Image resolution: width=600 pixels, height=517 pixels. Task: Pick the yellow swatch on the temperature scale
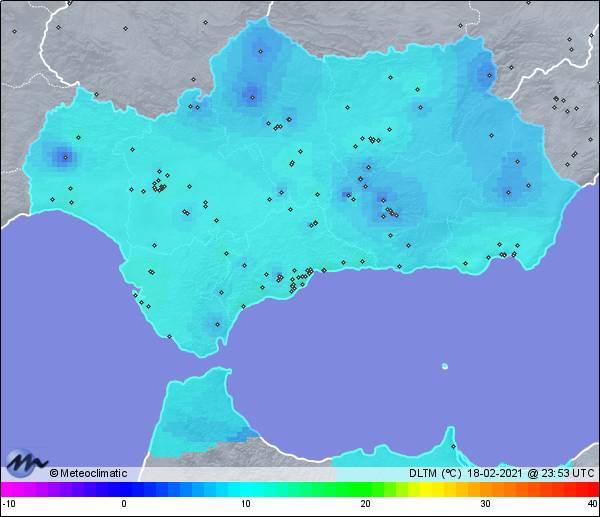[426, 489]
